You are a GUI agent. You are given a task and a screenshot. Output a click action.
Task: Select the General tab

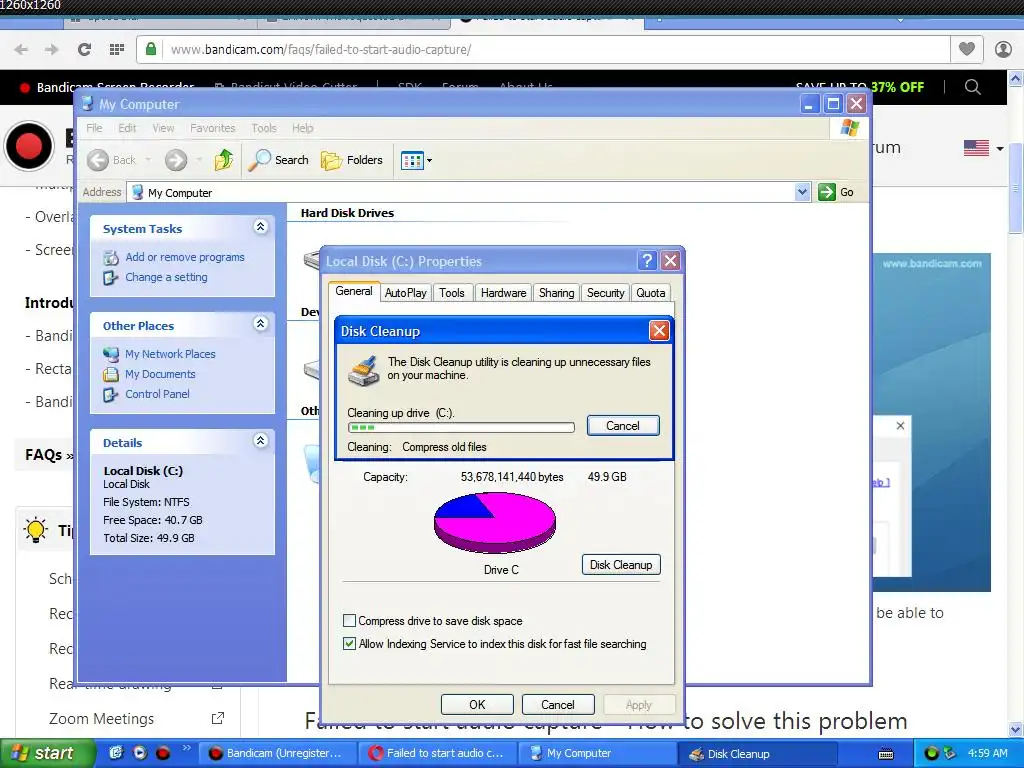click(354, 291)
